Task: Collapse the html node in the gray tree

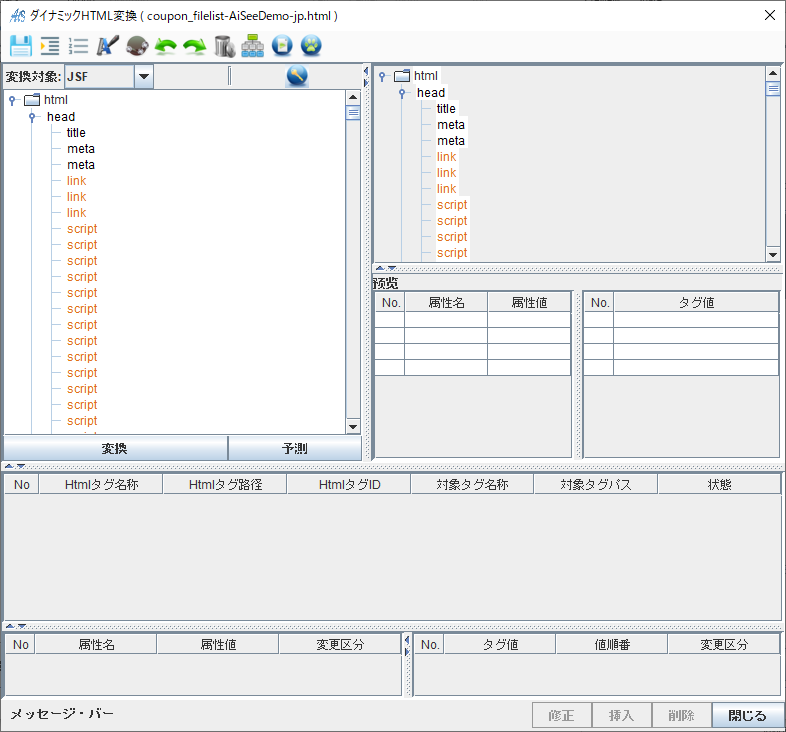Action: (382, 76)
